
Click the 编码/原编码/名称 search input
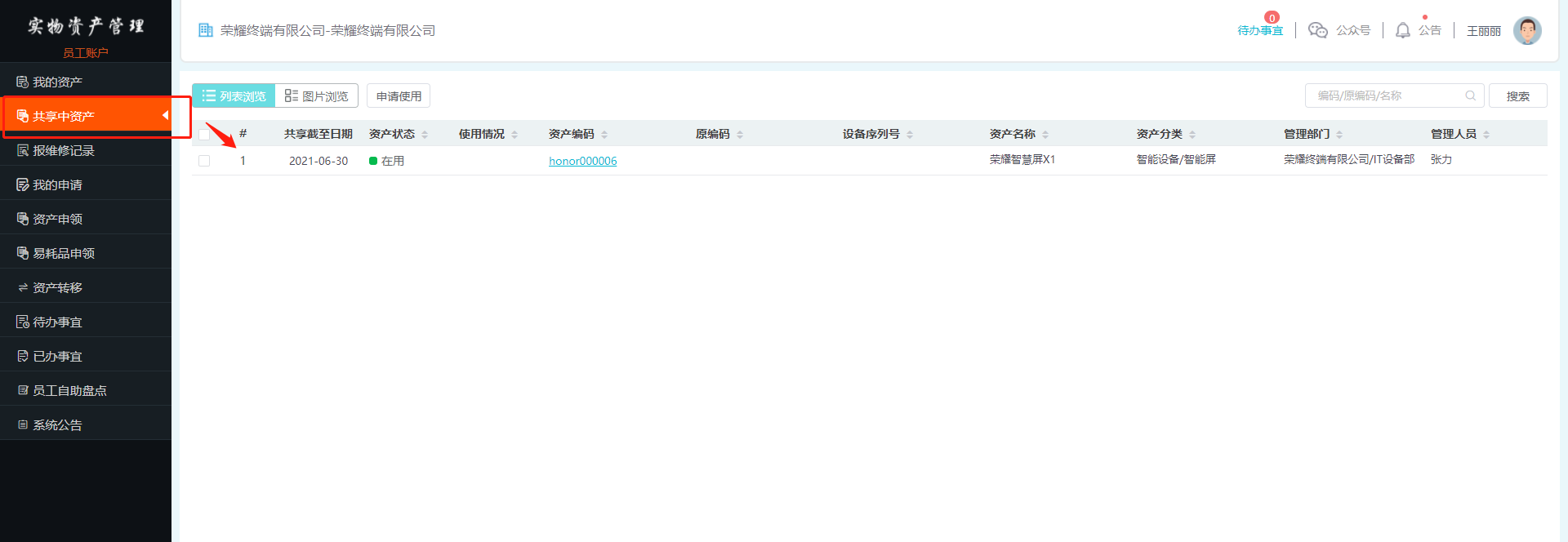coord(1387,96)
